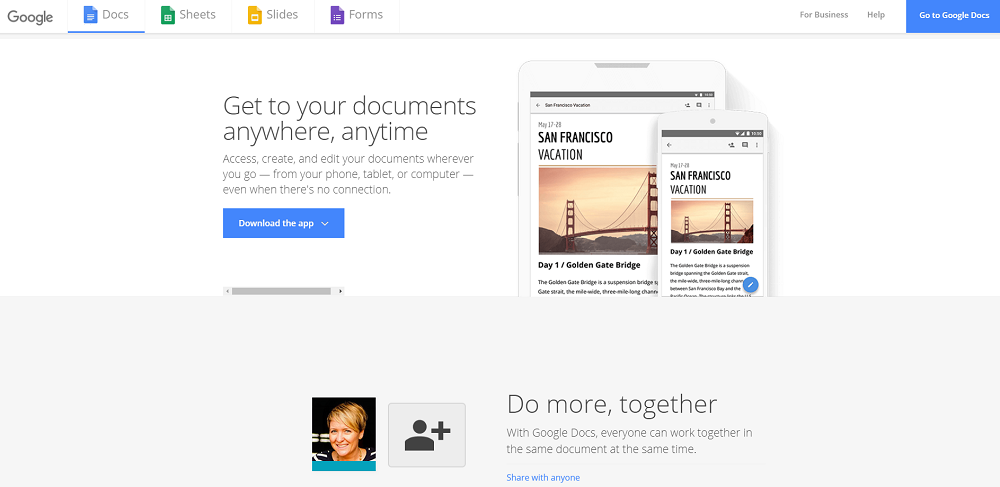Click the add-person icon in tablet toolbar

click(688, 105)
